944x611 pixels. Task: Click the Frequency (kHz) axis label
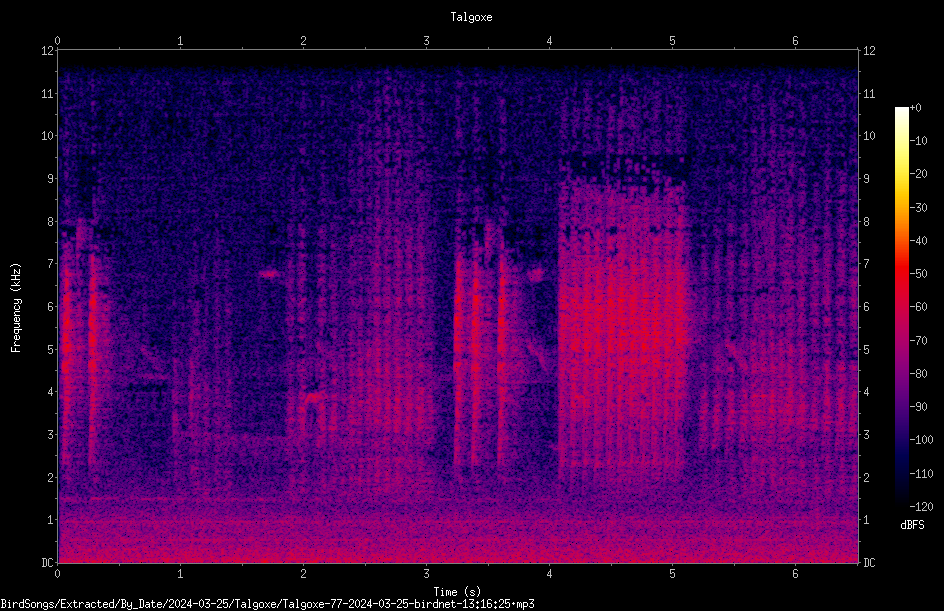pyautogui.click(x=16, y=307)
